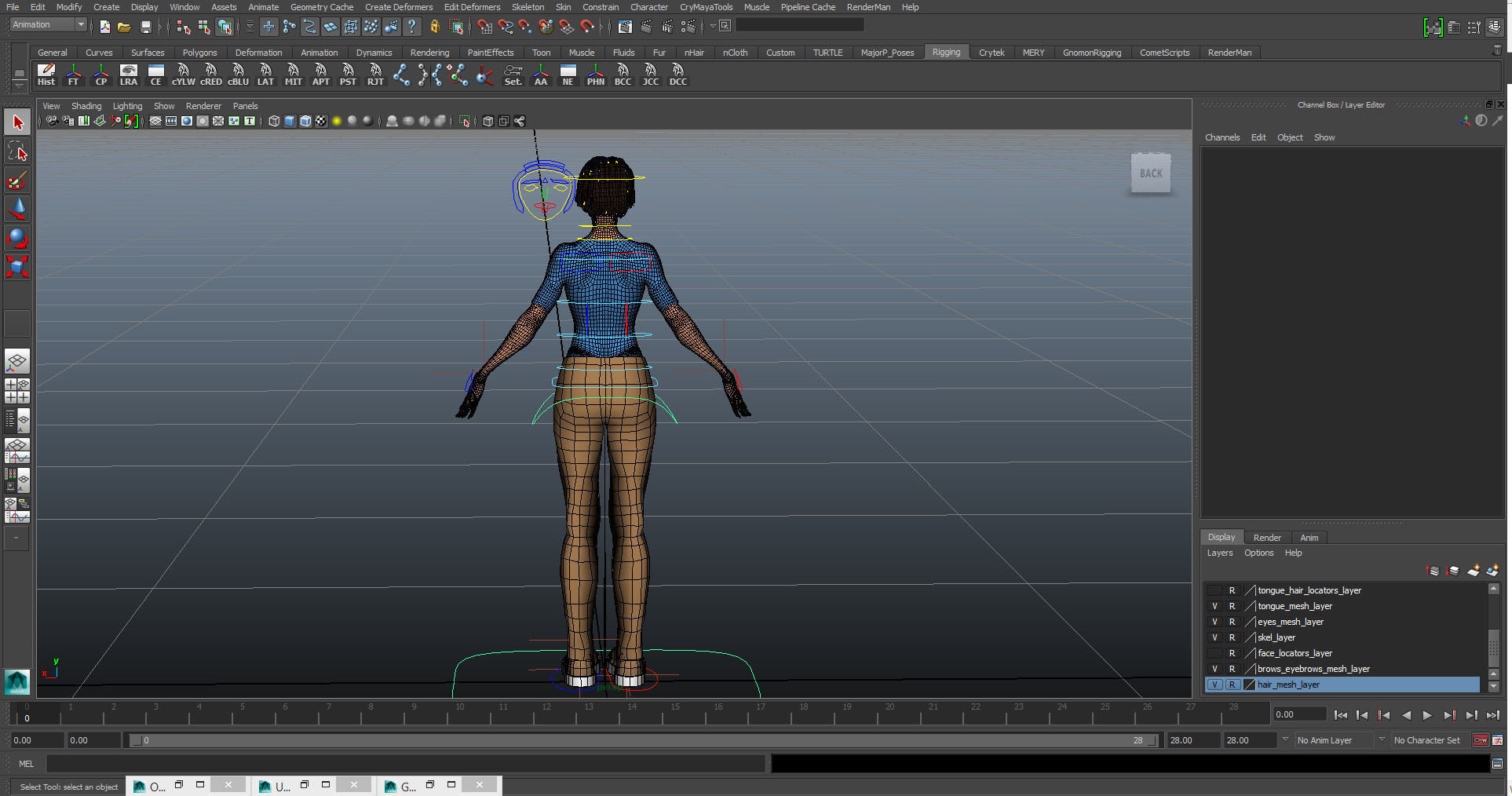This screenshot has height=796, width=1512.
Task: Open the Animation menu set dropdown
Action: pos(48,25)
